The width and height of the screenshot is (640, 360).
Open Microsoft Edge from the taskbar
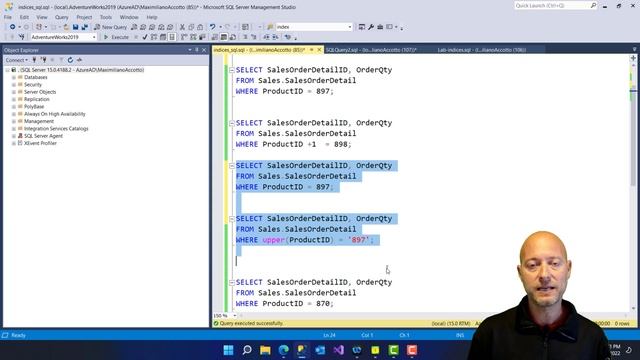pyautogui.click(x=284, y=350)
